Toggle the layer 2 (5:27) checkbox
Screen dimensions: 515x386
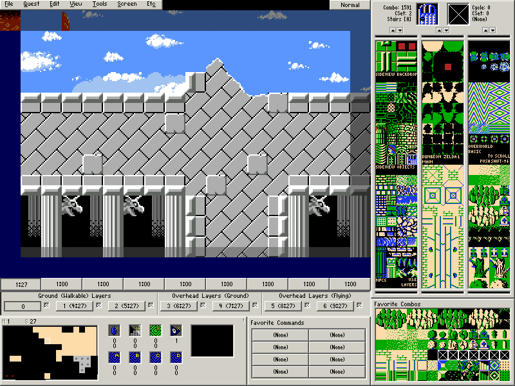[x=150, y=305]
